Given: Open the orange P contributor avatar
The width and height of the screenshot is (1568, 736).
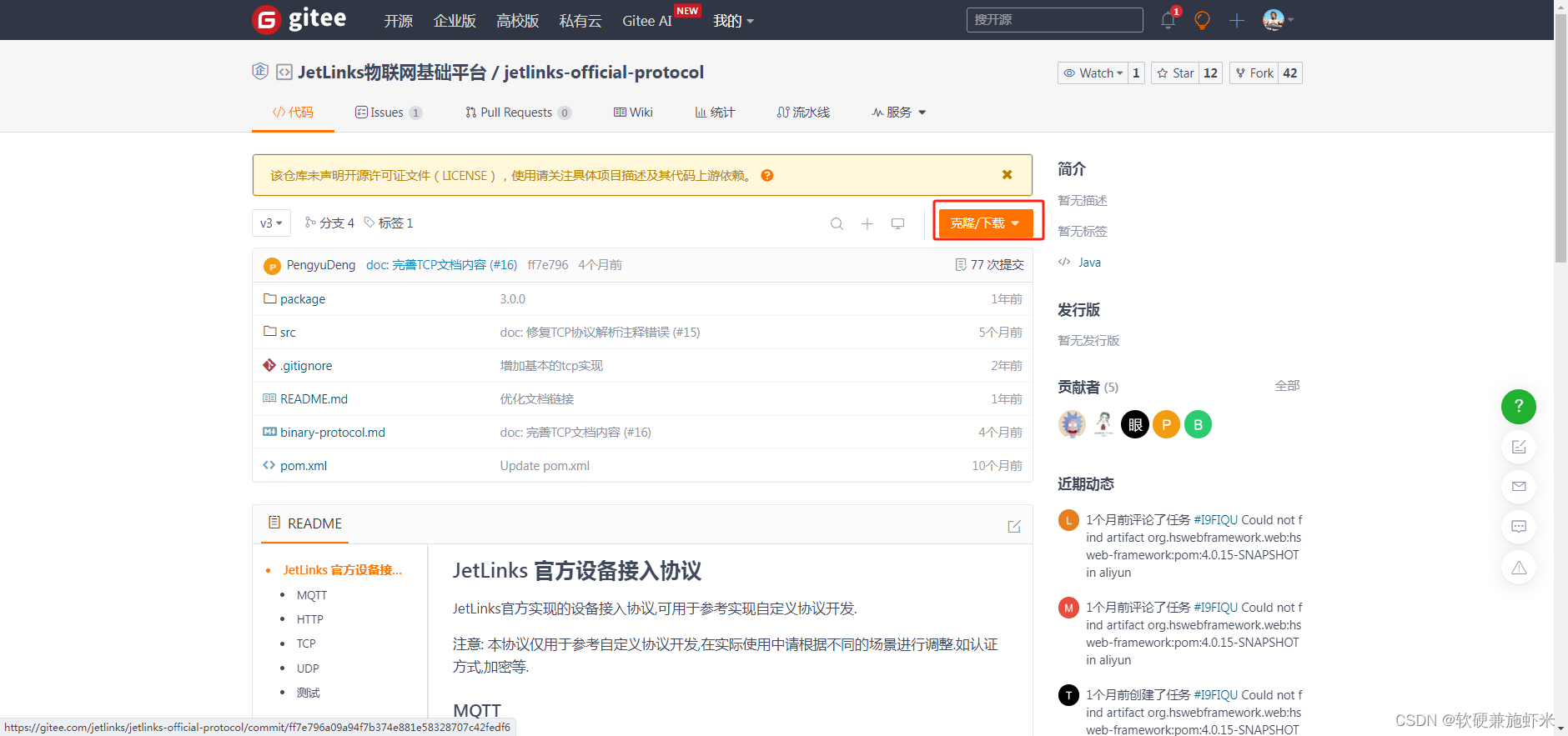Looking at the screenshot, I should (1166, 424).
